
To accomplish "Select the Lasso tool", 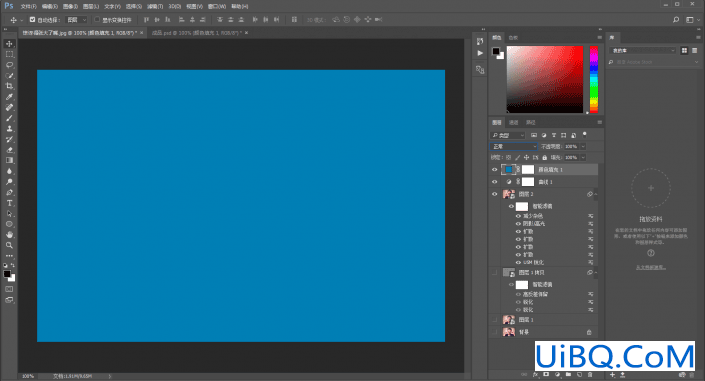I will click(x=9, y=65).
